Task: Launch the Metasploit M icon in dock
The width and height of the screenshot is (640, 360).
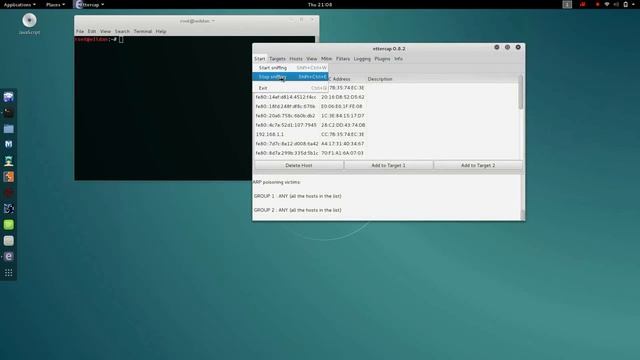Action: (x=9, y=144)
